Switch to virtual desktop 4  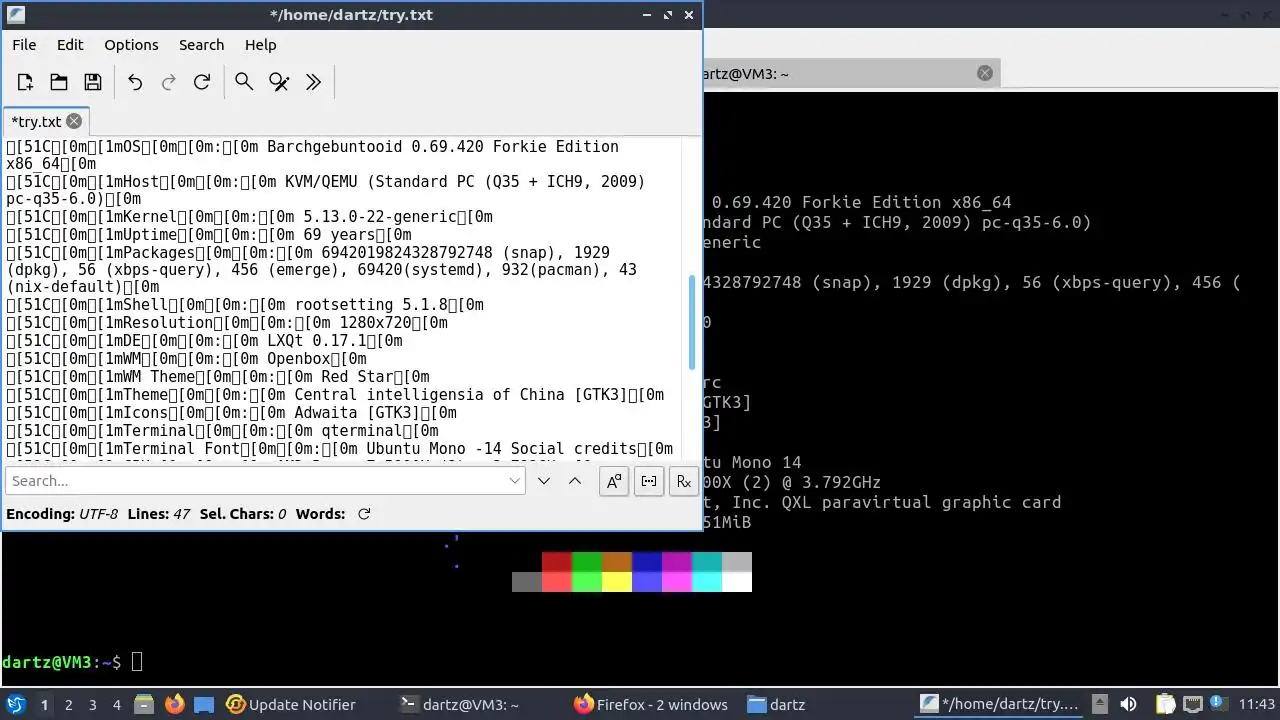coord(117,705)
